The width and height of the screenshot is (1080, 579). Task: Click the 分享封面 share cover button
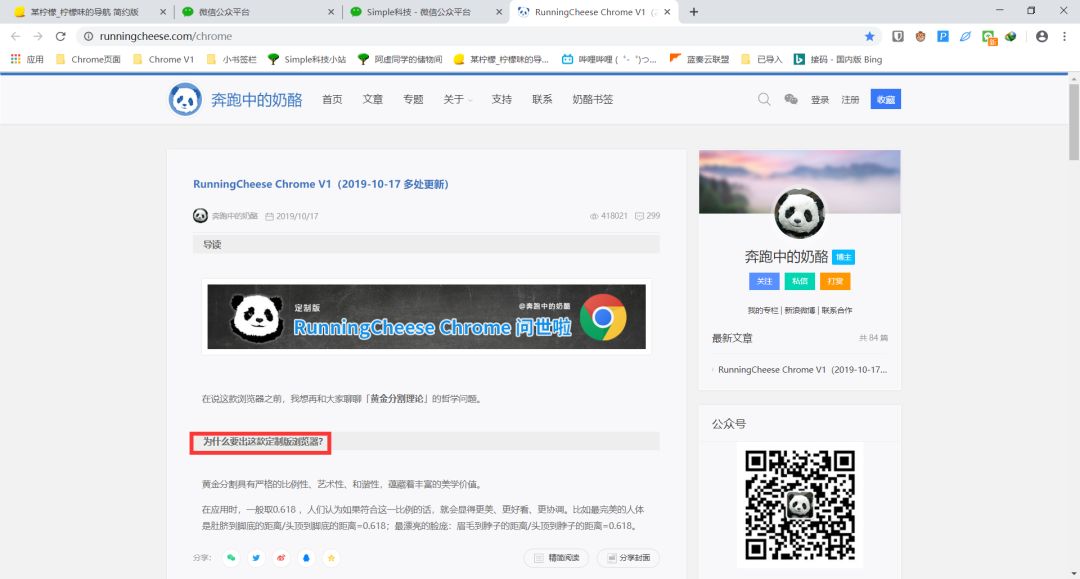click(x=628, y=558)
